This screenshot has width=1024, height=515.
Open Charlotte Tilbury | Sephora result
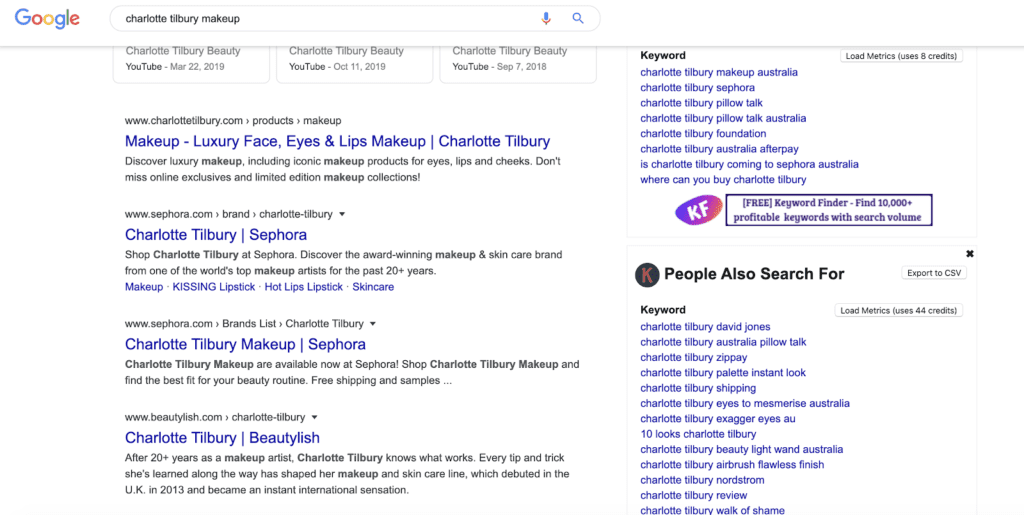click(x=216, y=234)
